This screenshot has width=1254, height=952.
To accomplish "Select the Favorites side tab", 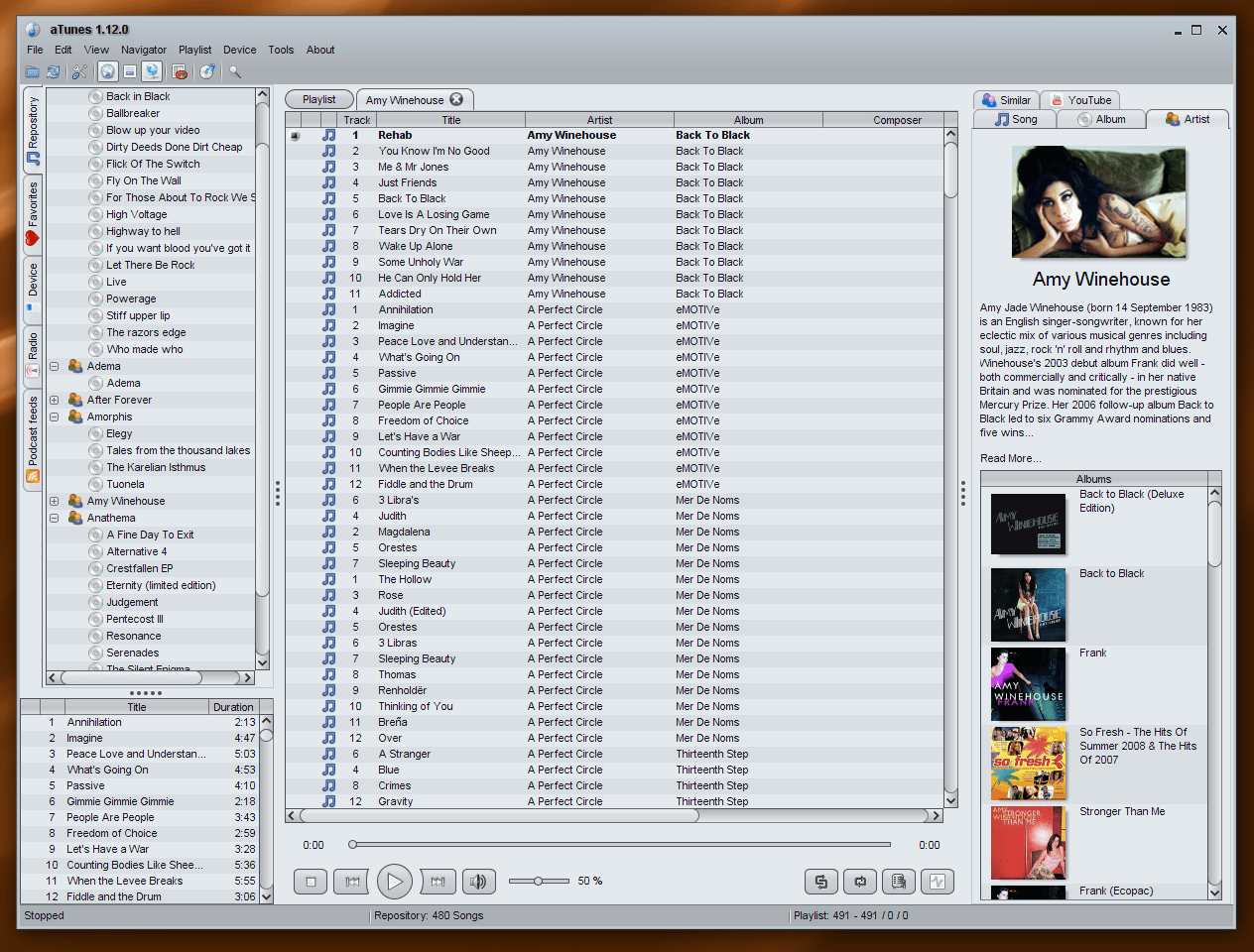I will click(x=33, y=214).
